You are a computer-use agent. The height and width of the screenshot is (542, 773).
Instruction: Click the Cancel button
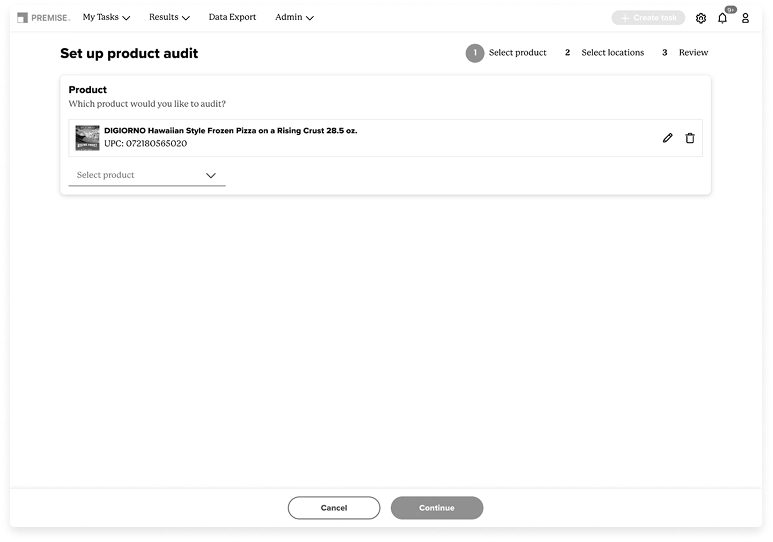tap(334, 507)
